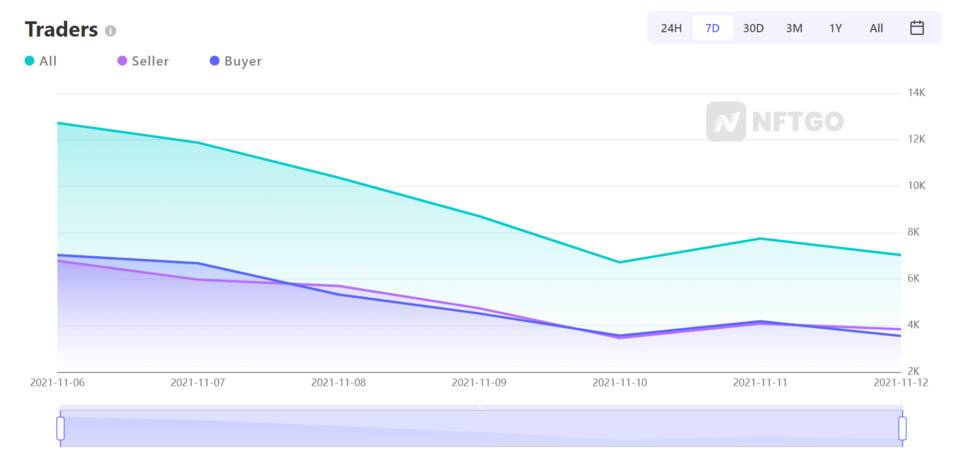Select the 7D time range tab
The image size is (960, 473).
tap(713, 28)
